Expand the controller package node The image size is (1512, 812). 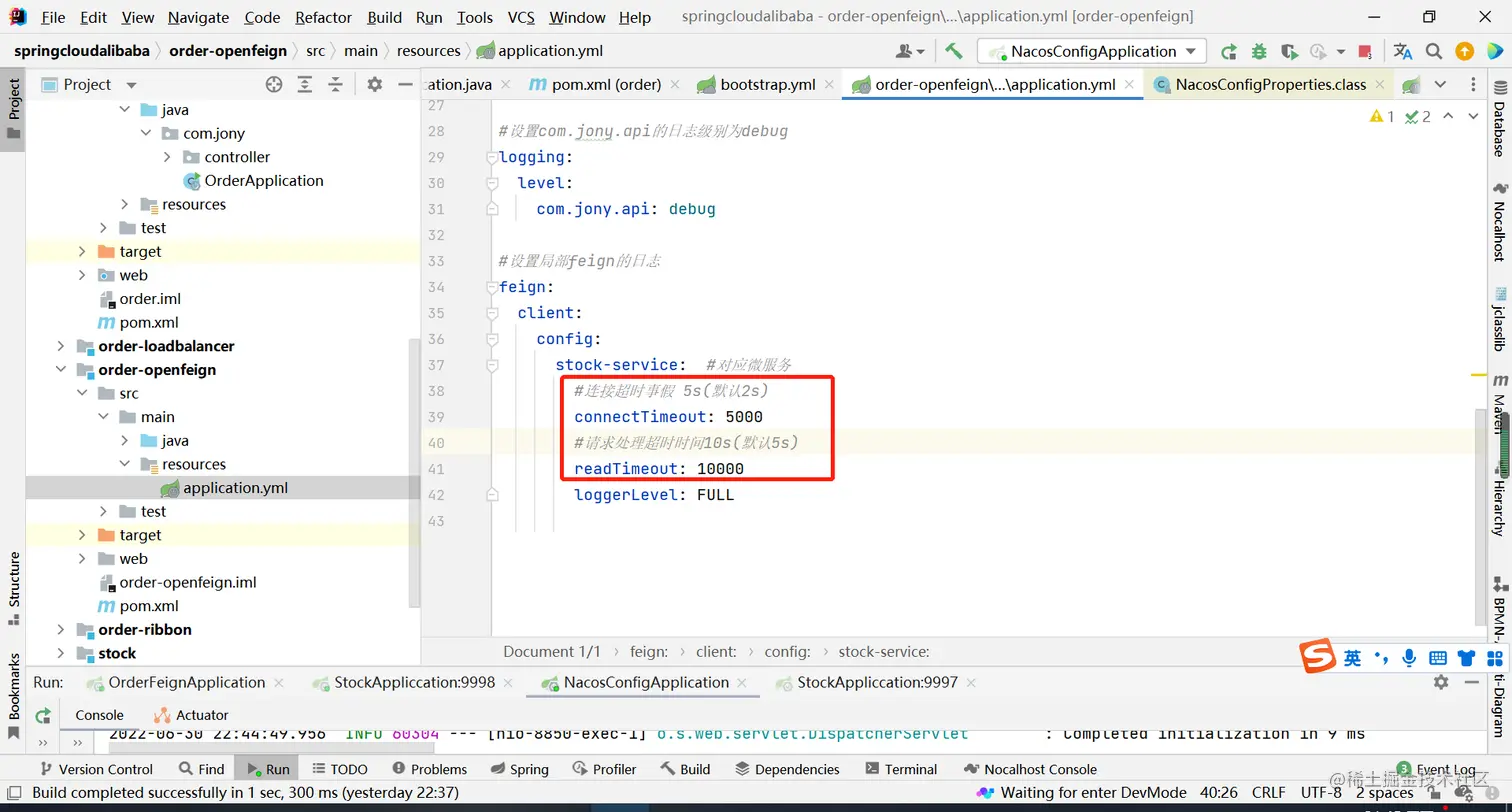(167, 157)
